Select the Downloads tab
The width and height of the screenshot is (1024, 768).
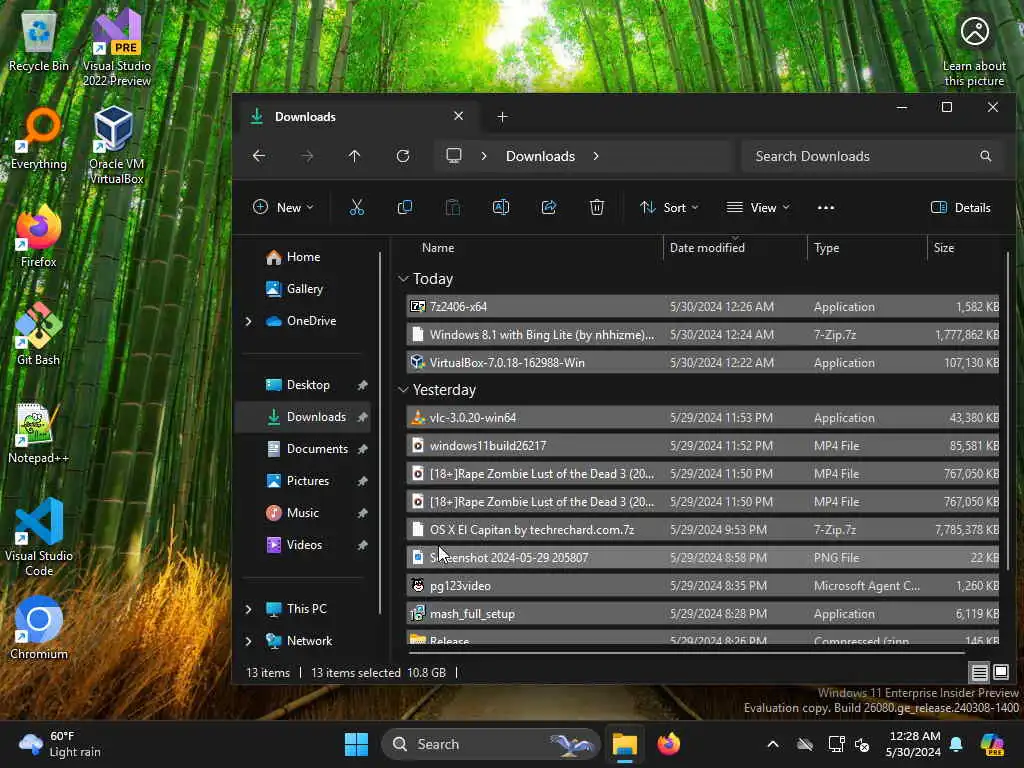(x=358, y=117)
